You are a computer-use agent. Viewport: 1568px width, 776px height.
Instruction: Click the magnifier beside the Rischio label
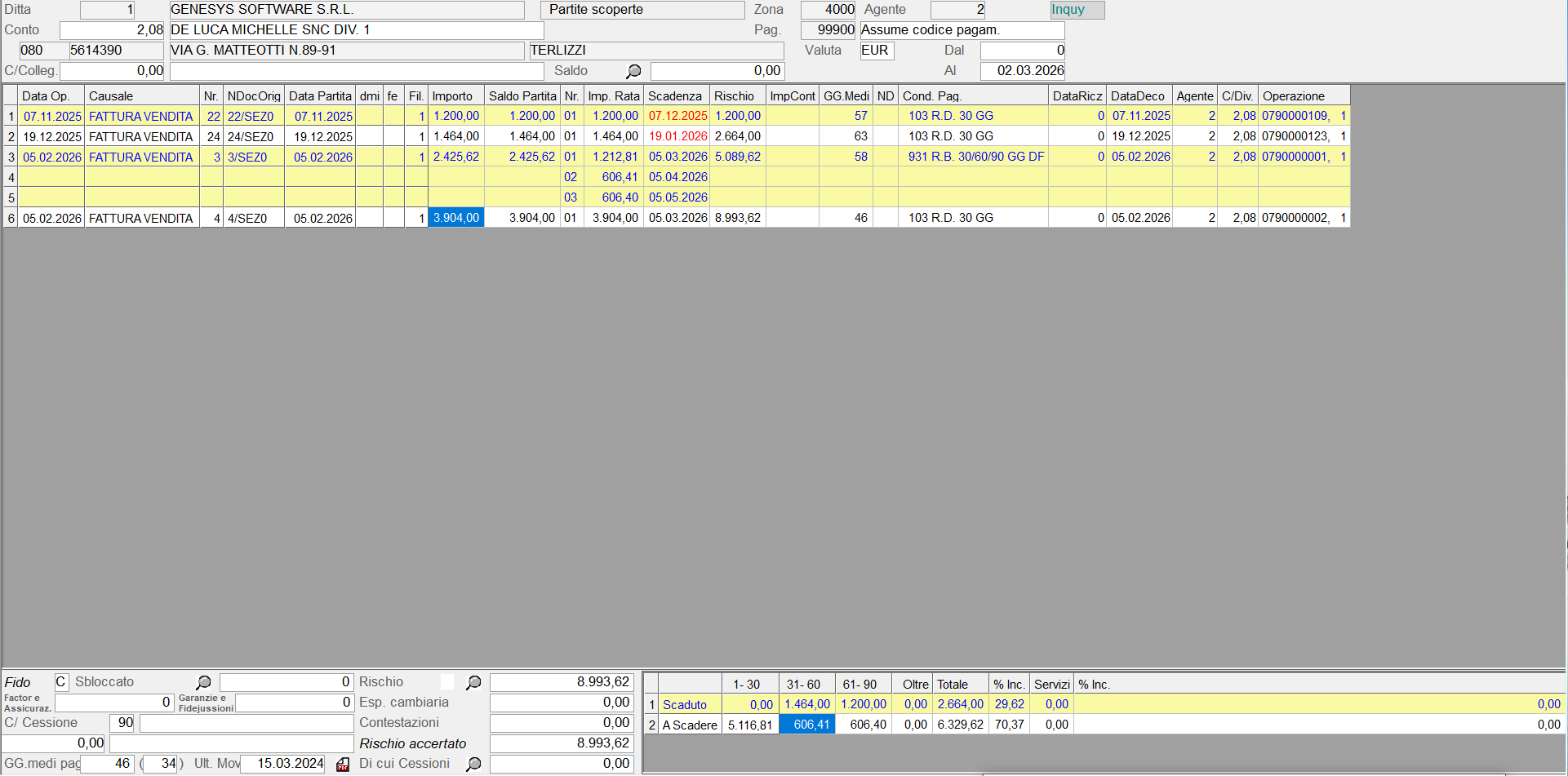473,682
